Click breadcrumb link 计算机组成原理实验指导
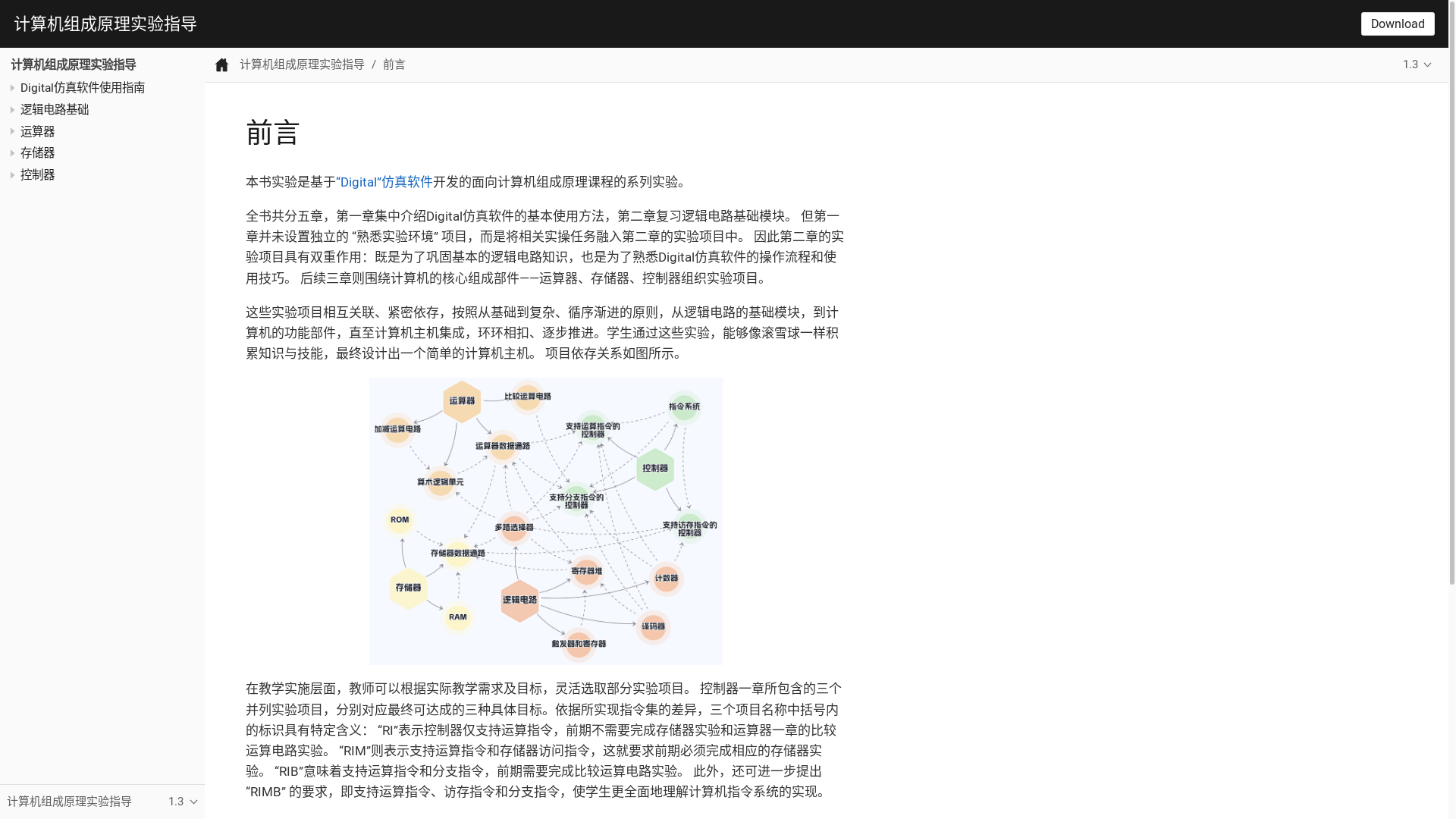This screenshot has width=1456, height=819. [302, 65]
